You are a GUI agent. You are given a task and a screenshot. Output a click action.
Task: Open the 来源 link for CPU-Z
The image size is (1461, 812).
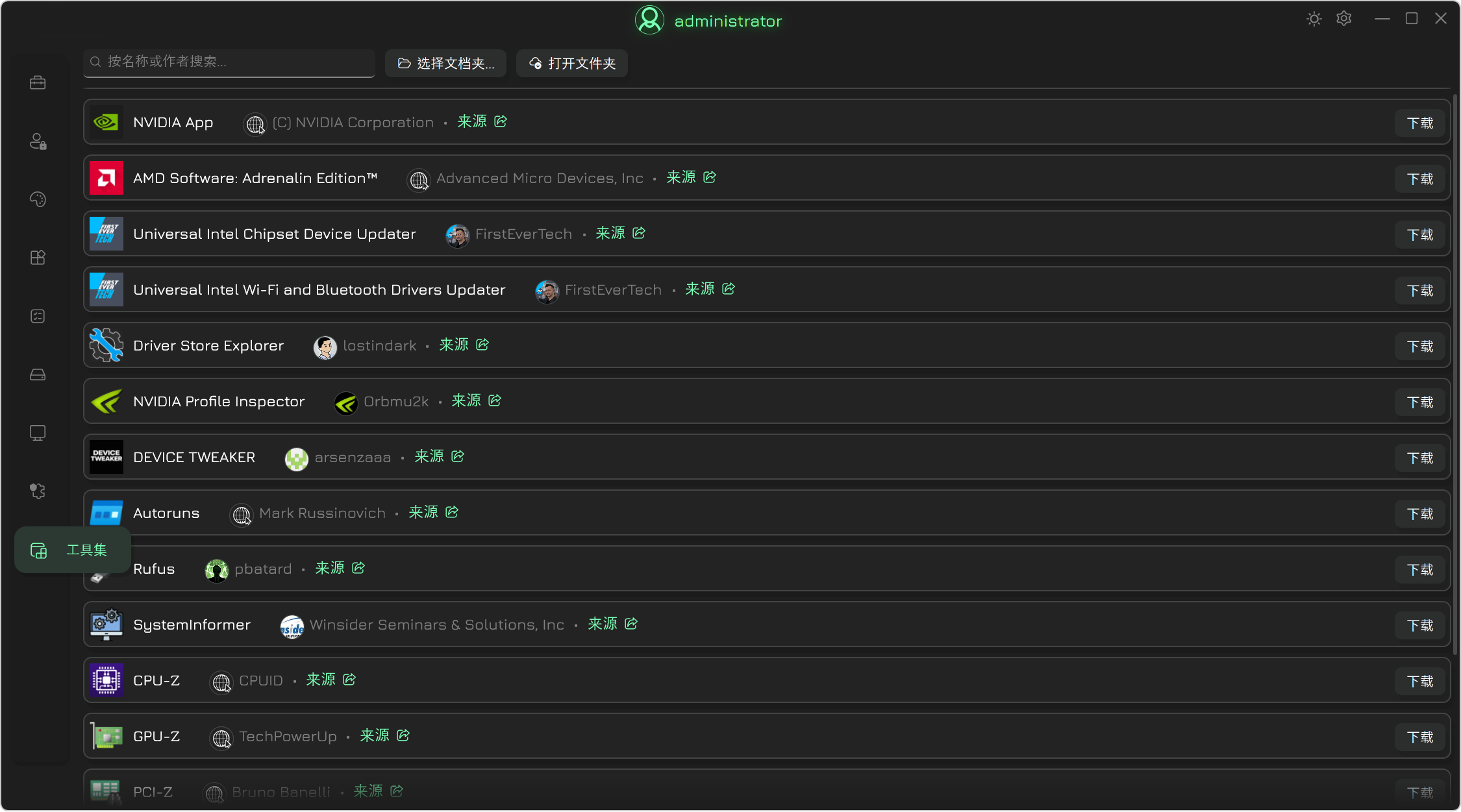pyautogui.click(x=331, y=680)
